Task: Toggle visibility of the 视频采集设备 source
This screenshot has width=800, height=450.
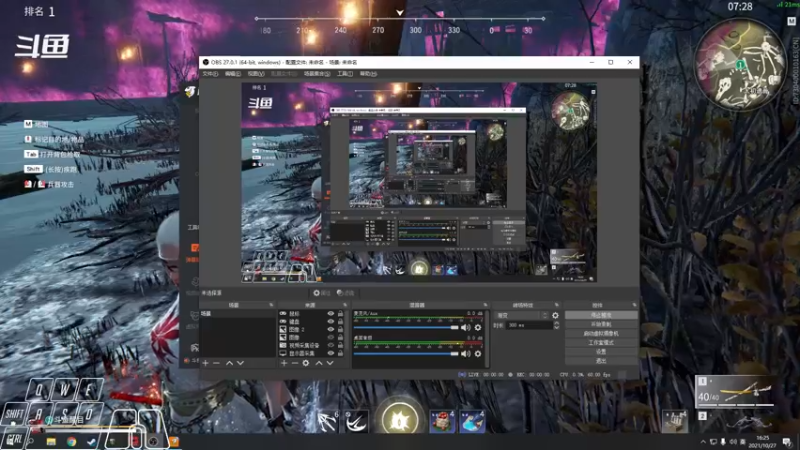Action: coord(331,345)
